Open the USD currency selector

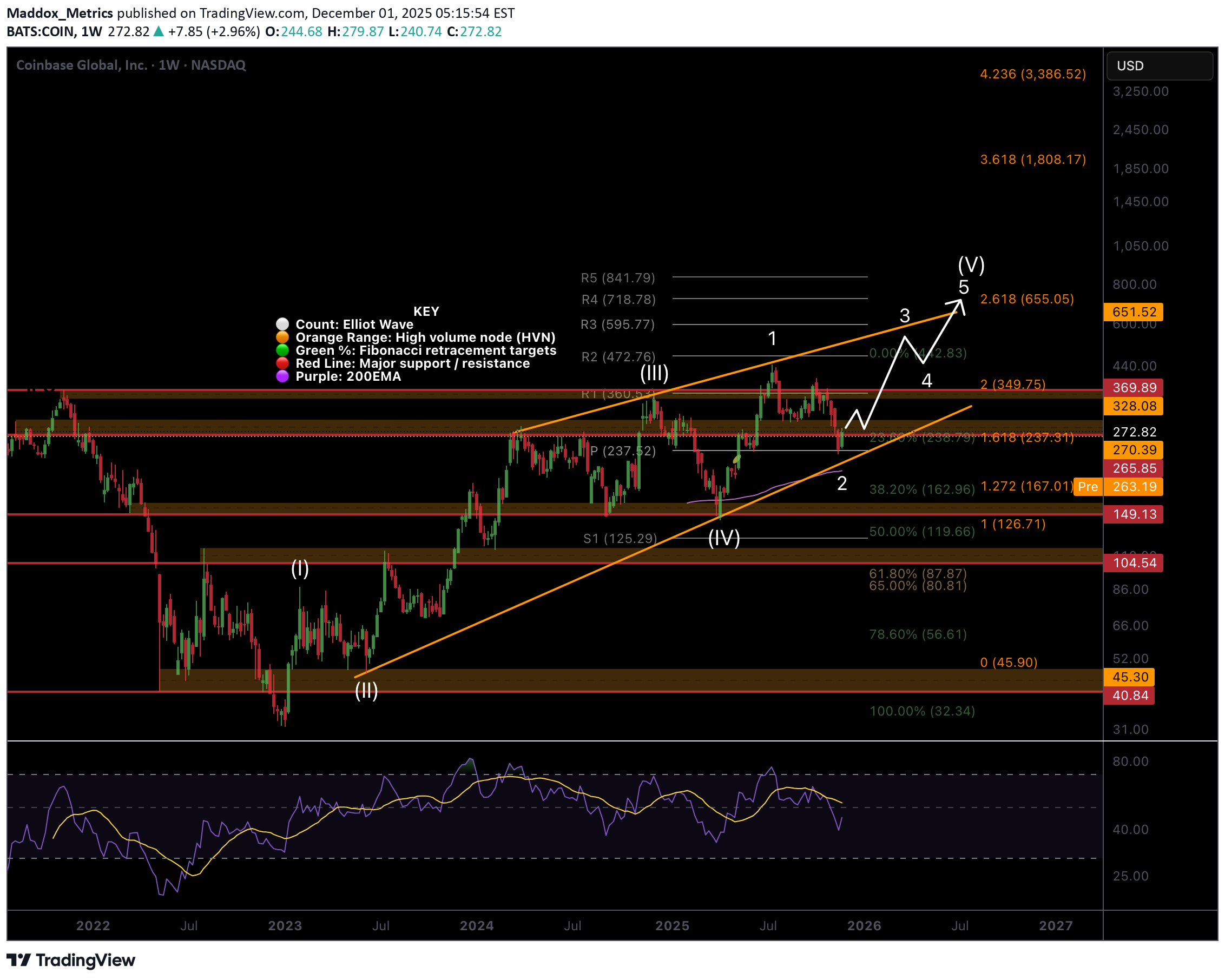[x=1158, y=66]
